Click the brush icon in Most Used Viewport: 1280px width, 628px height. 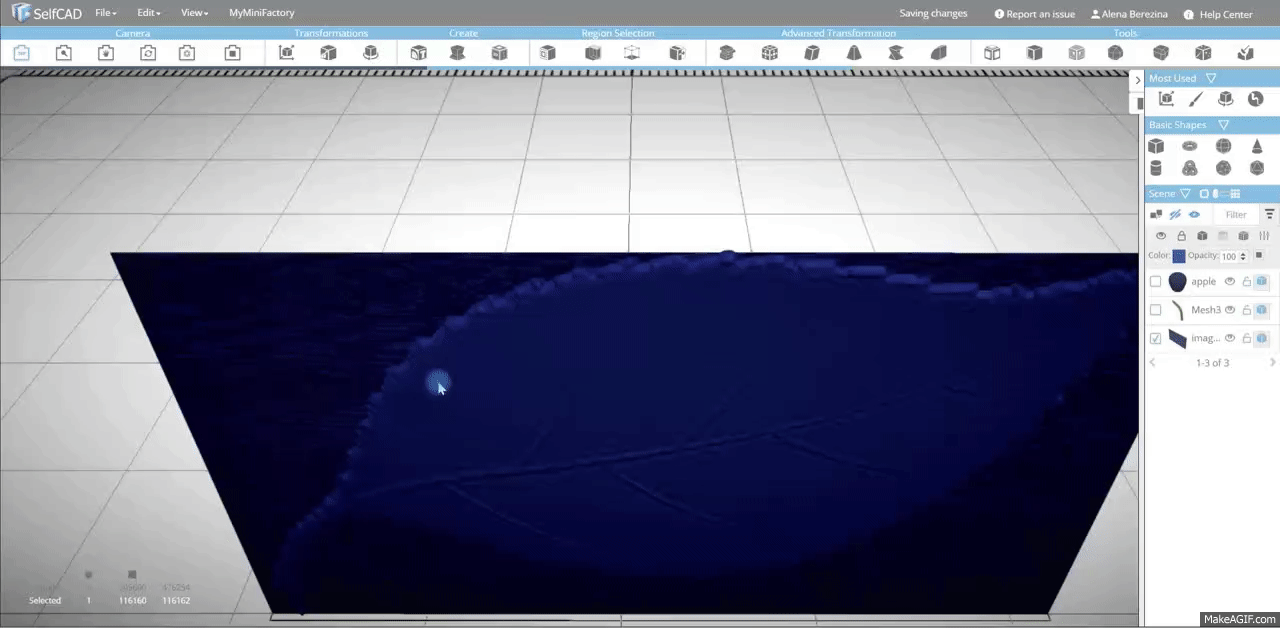[1196, 99]
